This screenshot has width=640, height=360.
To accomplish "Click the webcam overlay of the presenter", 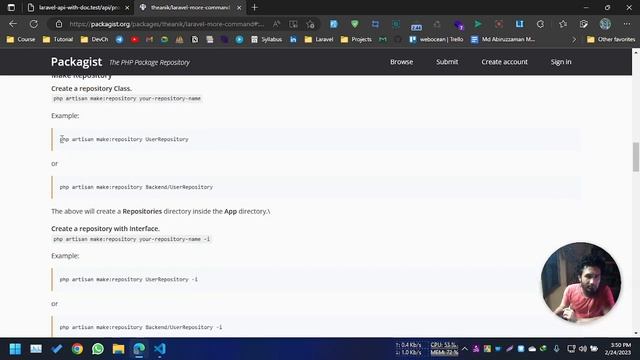I will coord(581,282).
